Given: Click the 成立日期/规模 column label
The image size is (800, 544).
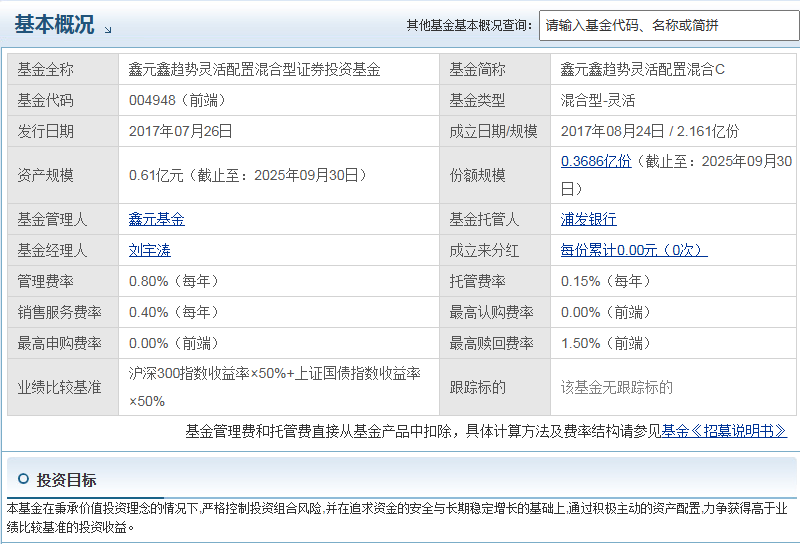Looking at the screenshot, I should 493,132.
